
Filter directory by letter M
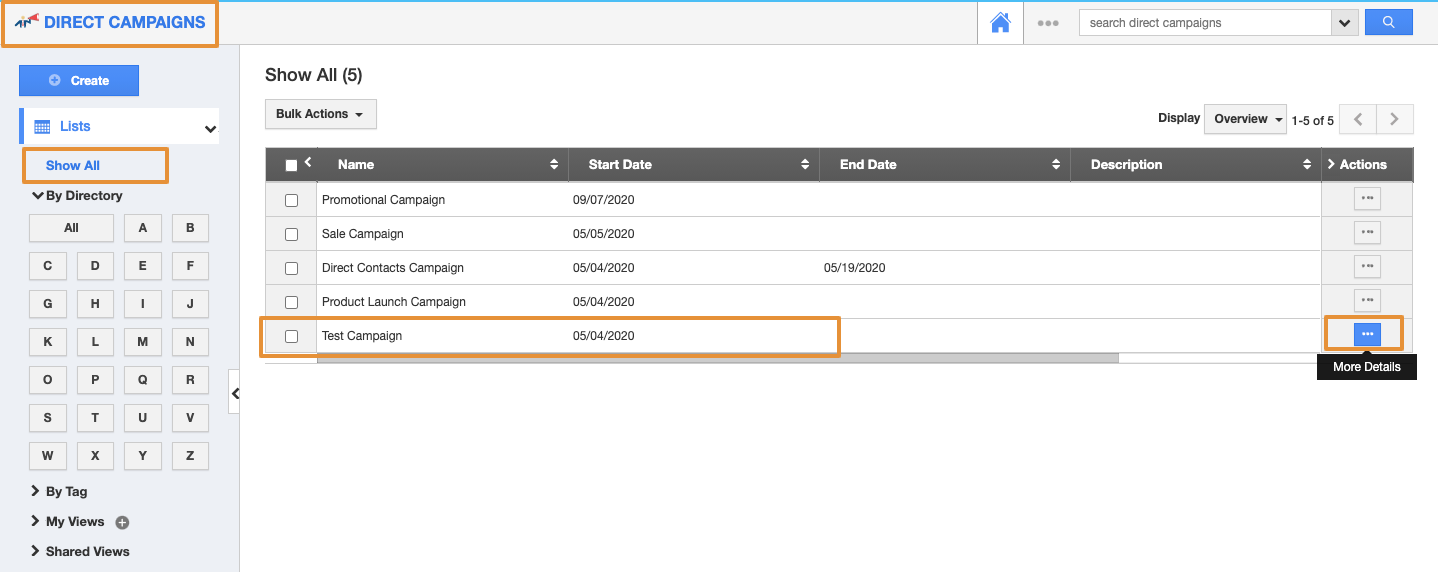pyautogui.click(x=142, y=342)
